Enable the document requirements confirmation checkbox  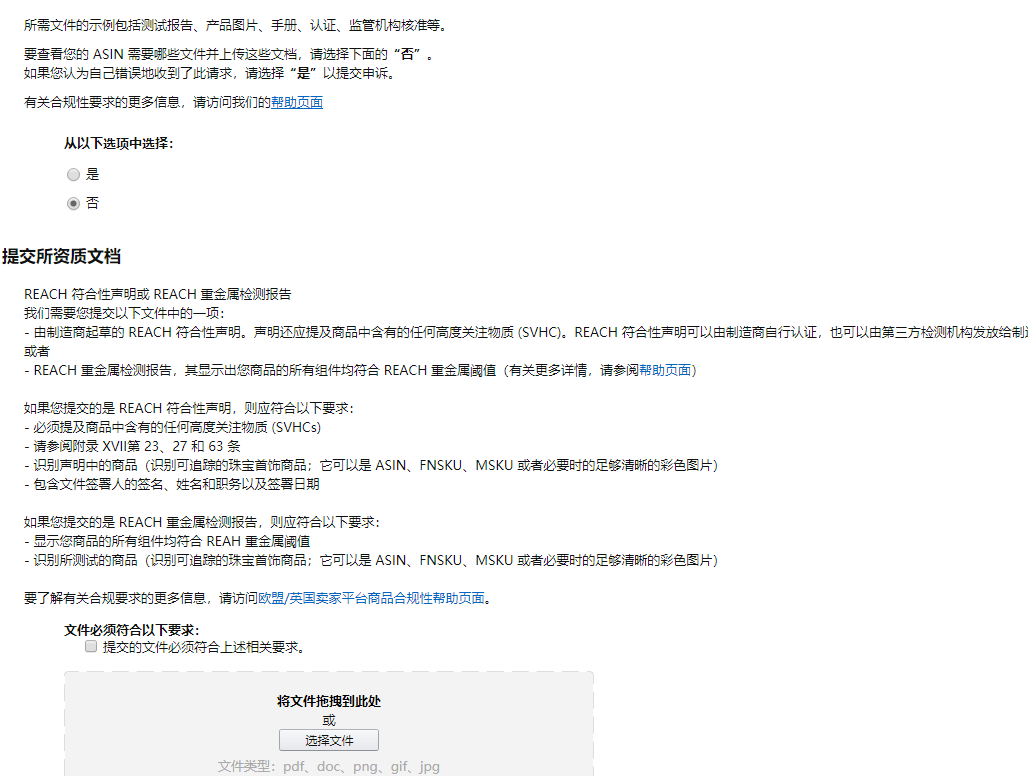(90, 646)
